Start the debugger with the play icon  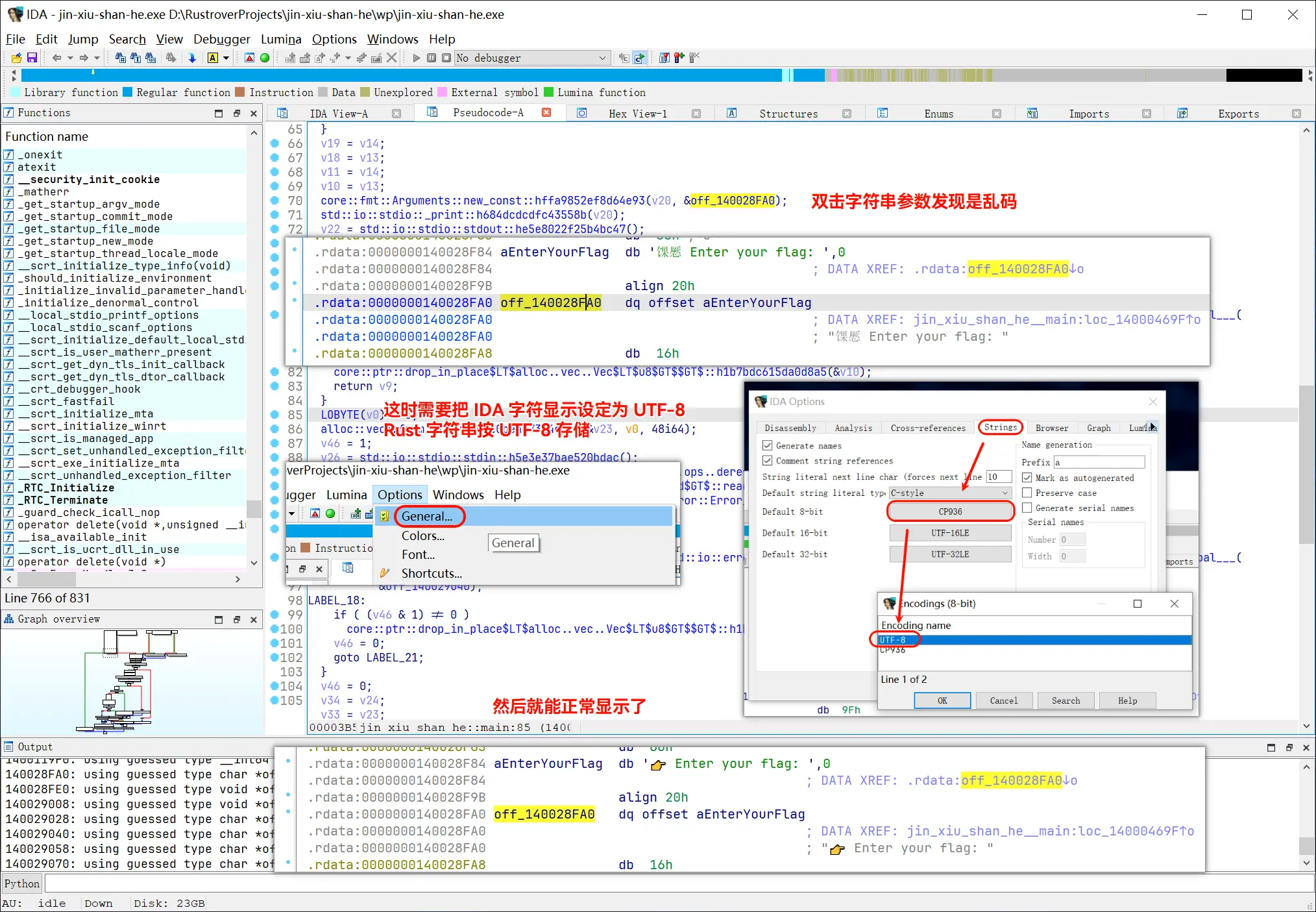tap(417, 58)
